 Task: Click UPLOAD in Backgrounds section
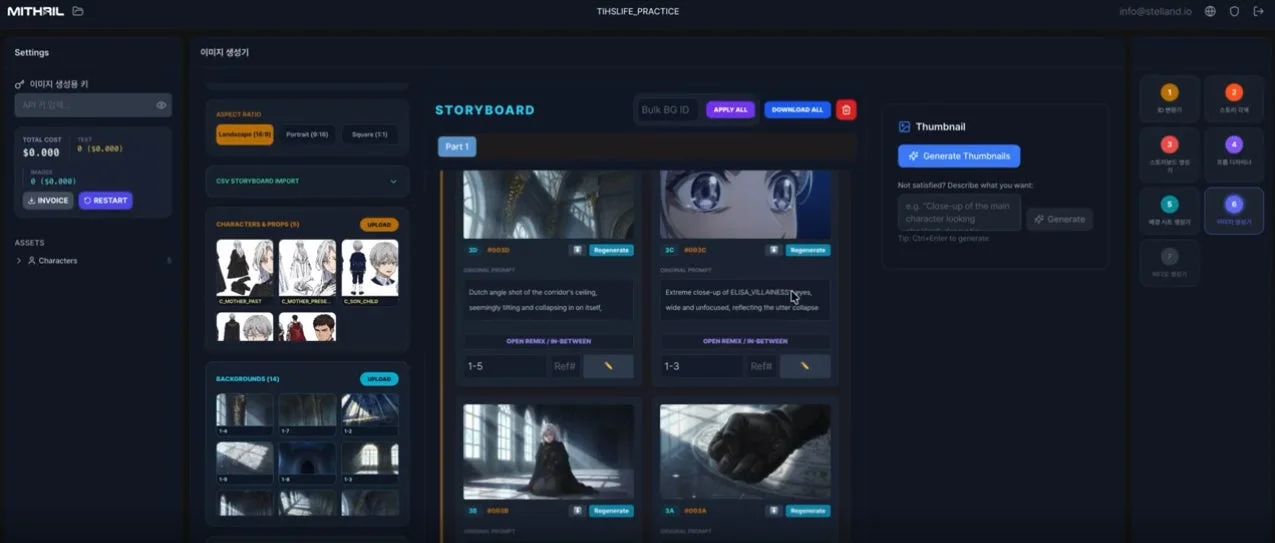coord(379,379)
